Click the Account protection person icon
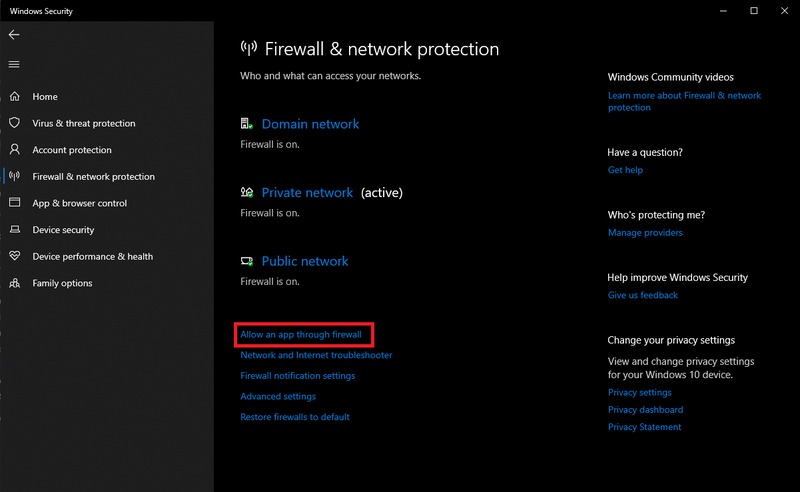Image resolution: width=800 pixels, height=492 pixels. pyautogui.click(x=14, y=150)
